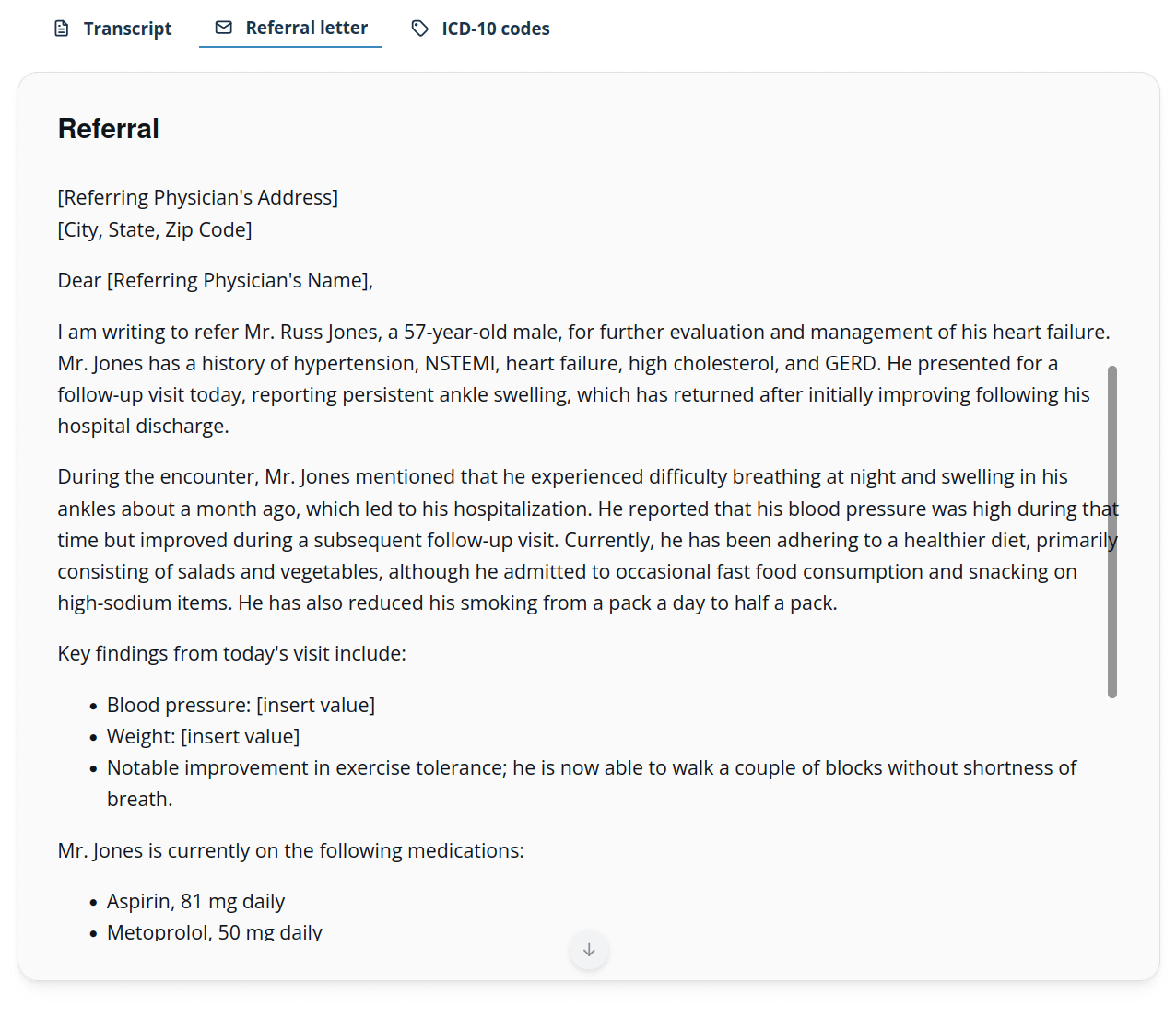This screenshot has width=1176, height=1018.
Task: Click the Aspirin 81 mg medication entry
Action: 195,901
